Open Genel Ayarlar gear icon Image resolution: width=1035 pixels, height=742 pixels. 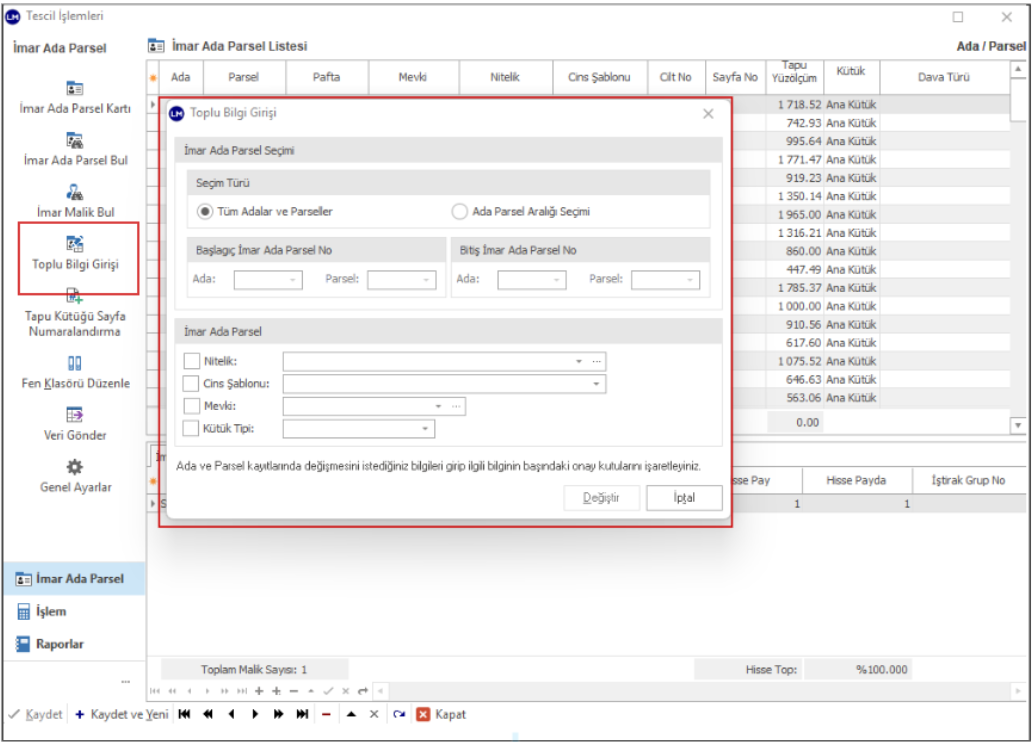coord(74,467)
